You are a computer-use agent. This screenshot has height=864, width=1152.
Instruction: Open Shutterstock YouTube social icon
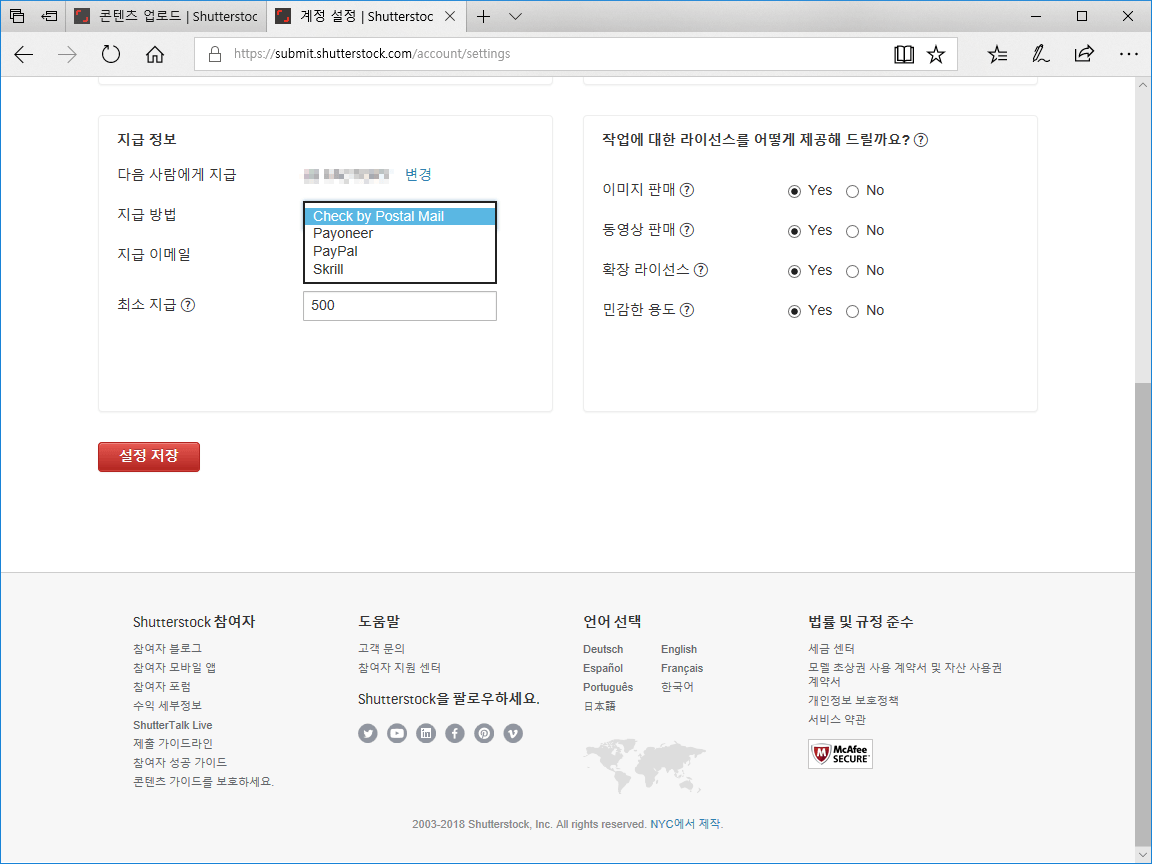coord(397,733)
